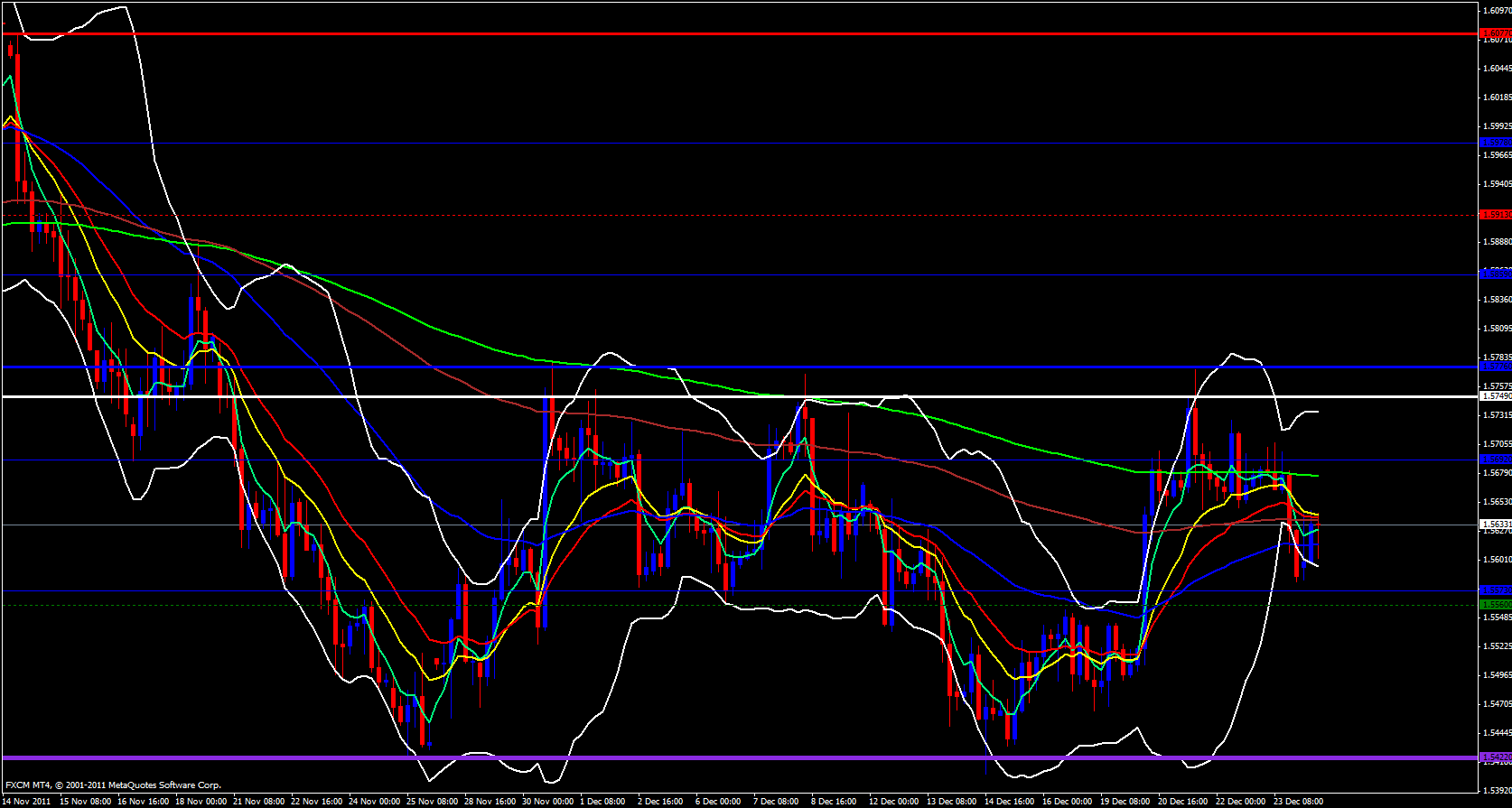
Task: Select the white 1.57490 price tag
Action: tap(1496, 396)
